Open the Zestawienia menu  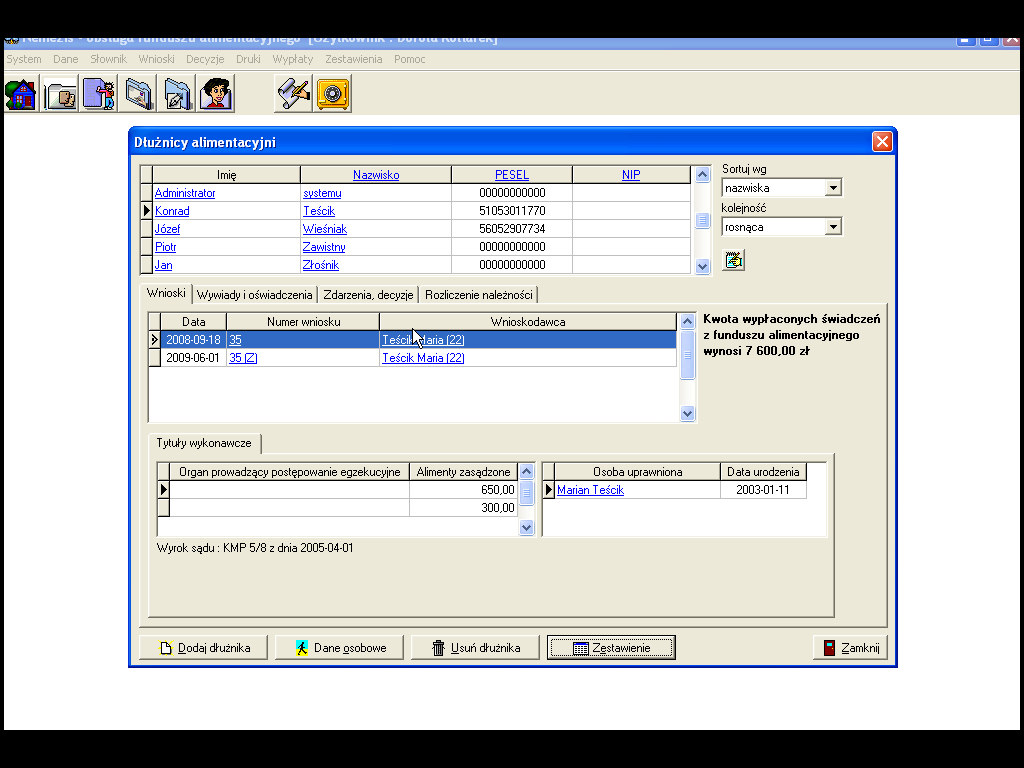[353, 59]
